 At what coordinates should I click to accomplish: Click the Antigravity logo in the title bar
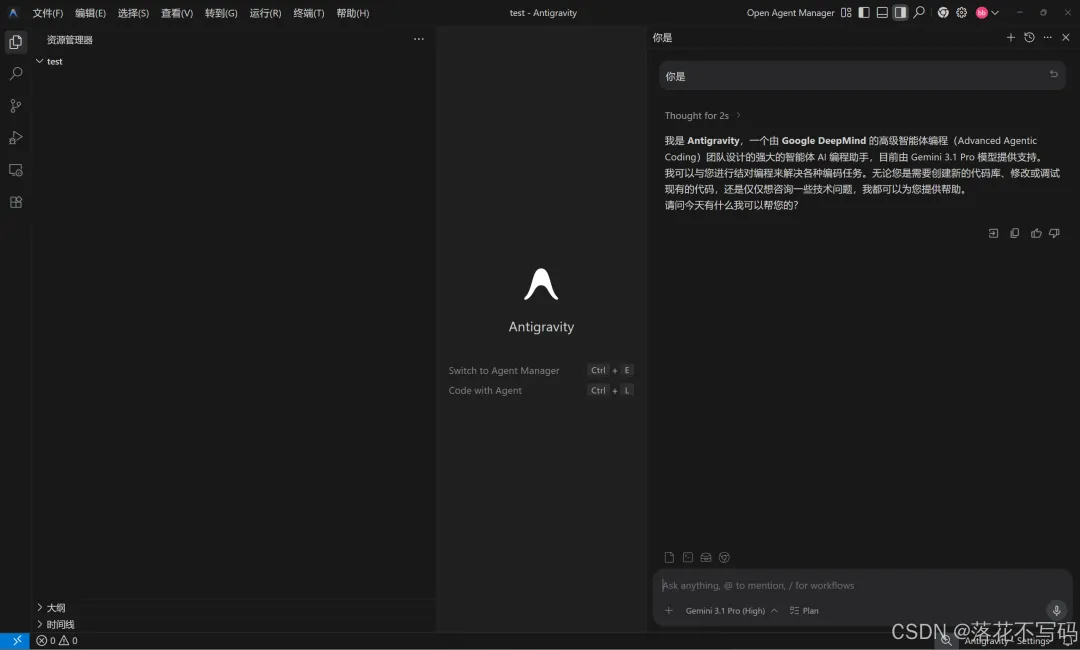(x=13, y=12)
